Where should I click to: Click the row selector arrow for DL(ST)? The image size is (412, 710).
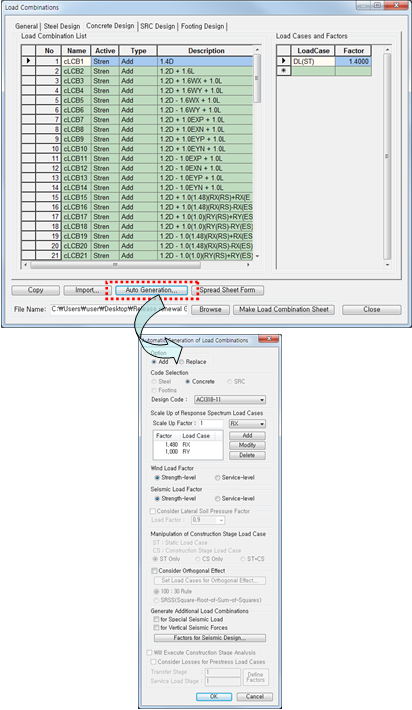tap(284, 61)
